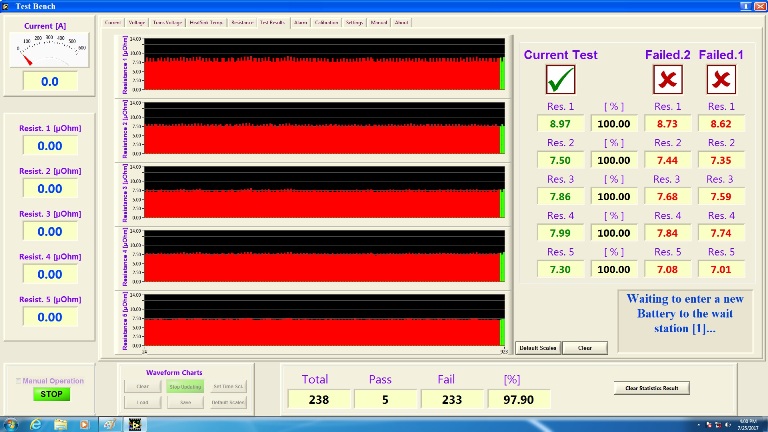
Task: Click Failed.2 Res. 1 value 8.73
Action: 668,123
